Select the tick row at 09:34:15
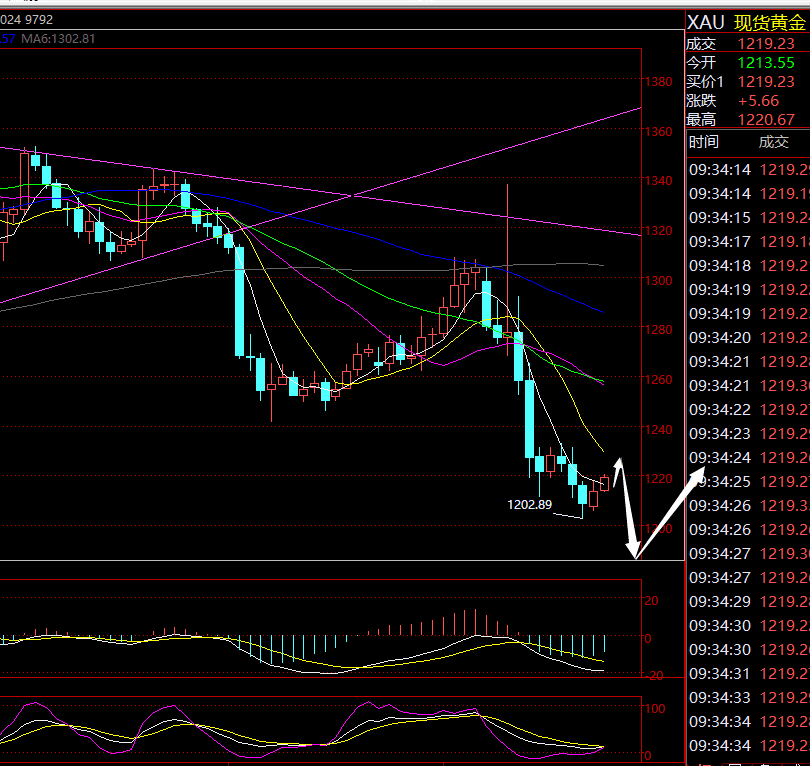 point(749,218)
